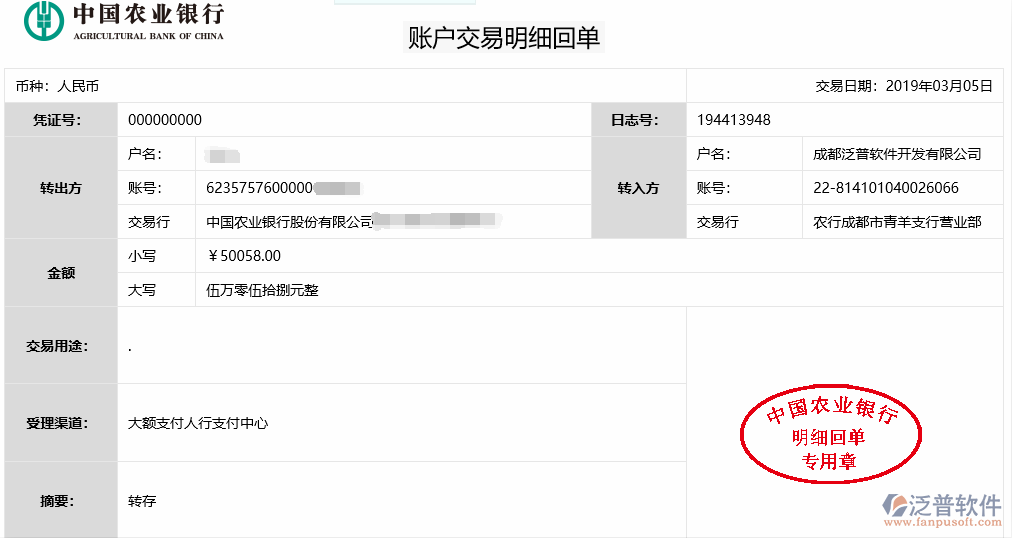Click the payee bank 农行成都市青羊支行营业部
The height and width of the screenshot is (538, 1012).
click(x=897, y=222)
